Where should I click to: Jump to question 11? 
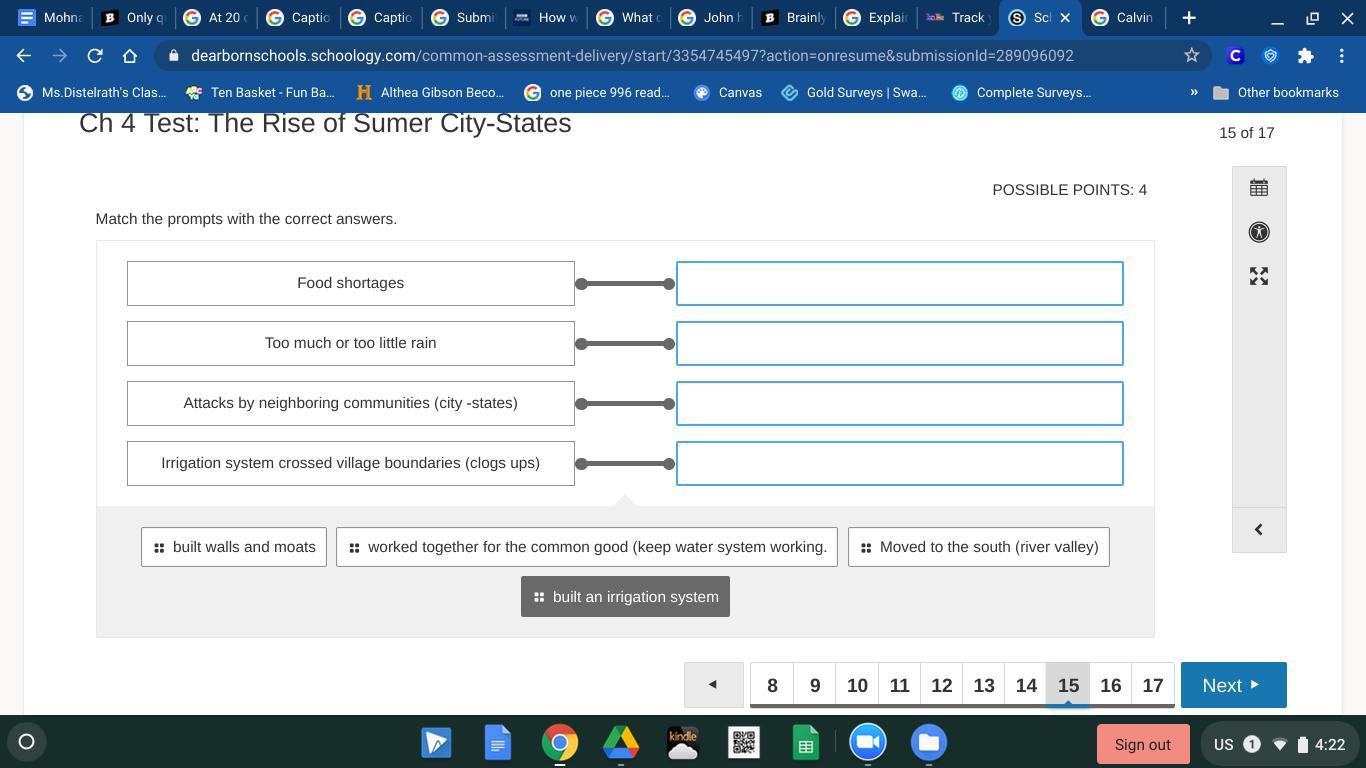(899, 685)
